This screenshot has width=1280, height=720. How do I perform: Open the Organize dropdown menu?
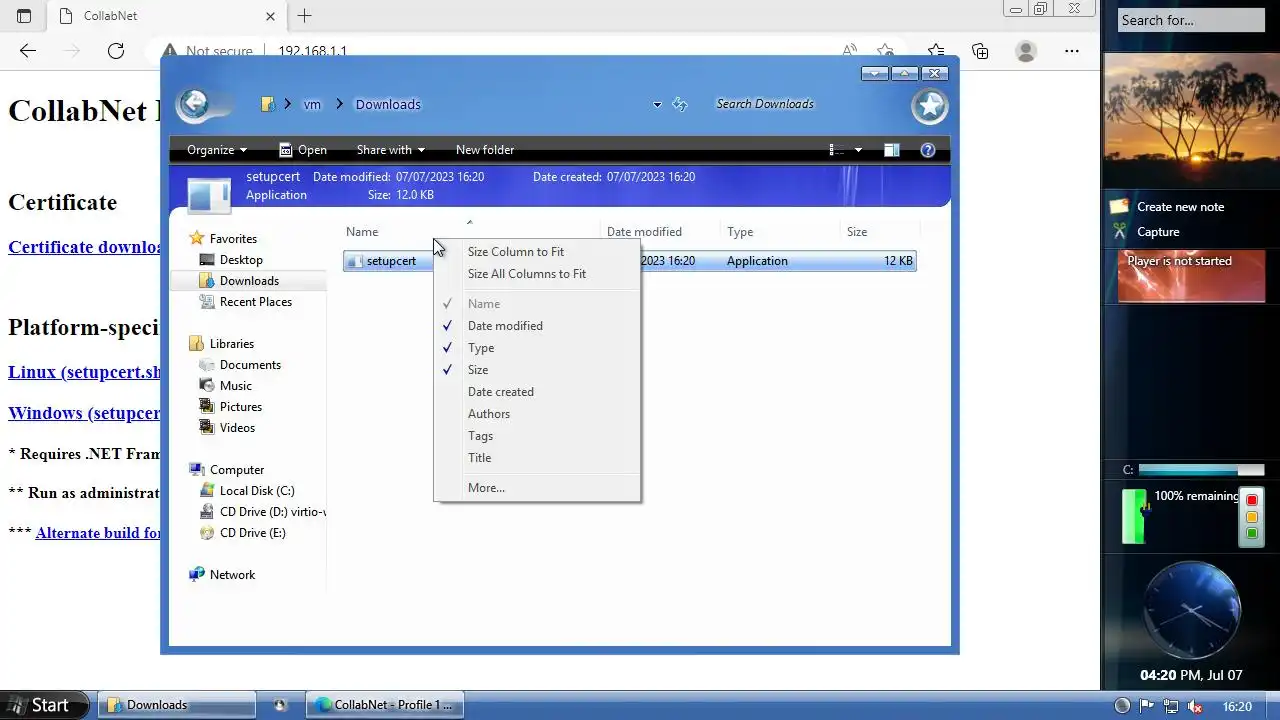[217, 150]
